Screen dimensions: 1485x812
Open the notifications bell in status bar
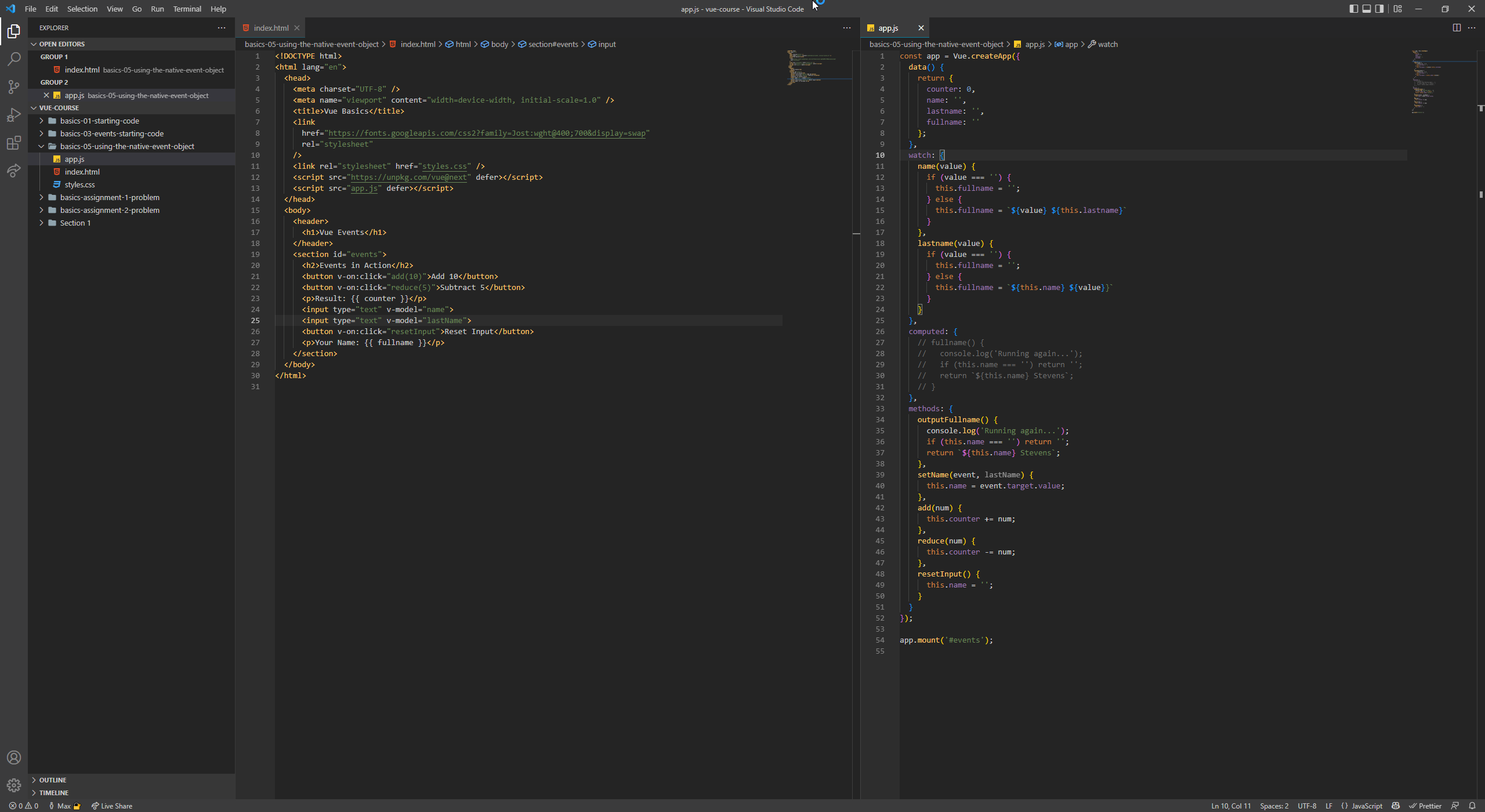(x=1472, y=806)
